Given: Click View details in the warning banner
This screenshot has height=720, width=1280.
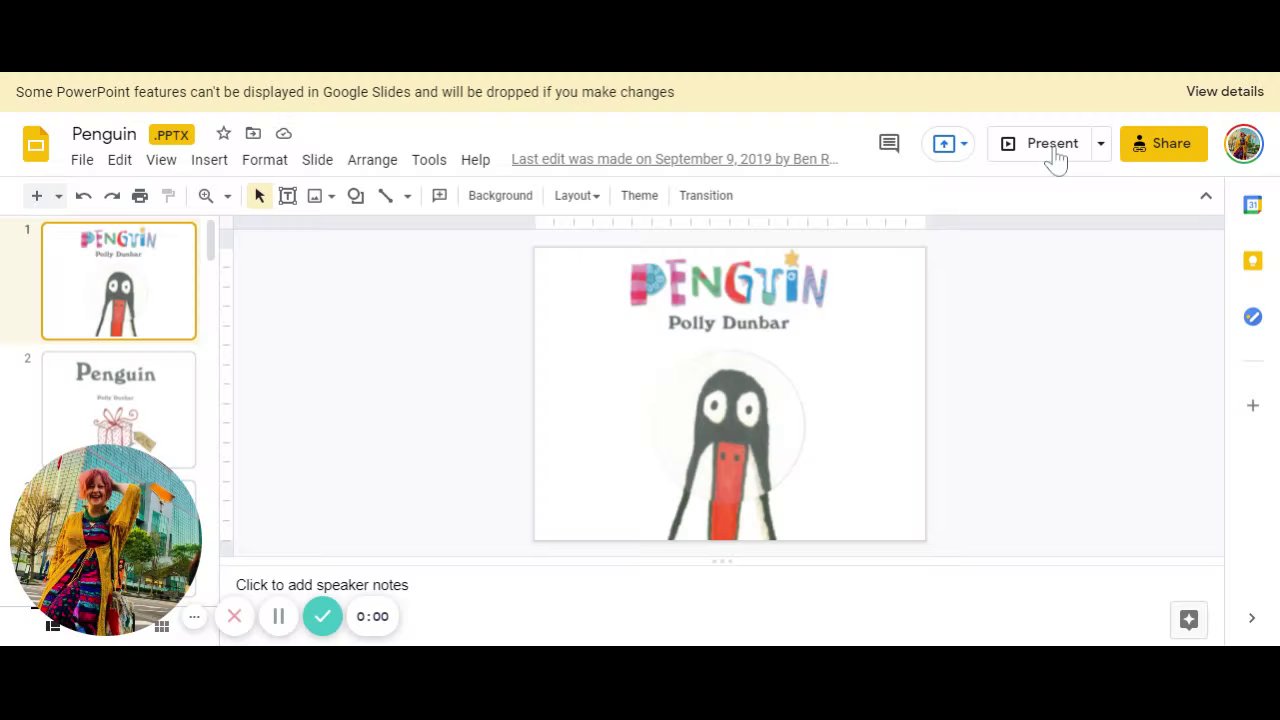Looking at the screenshot, I should click(1225, 92).
